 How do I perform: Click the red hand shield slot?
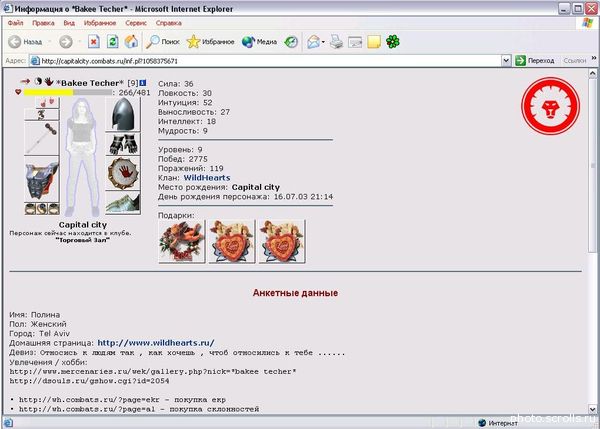click(x=123, y=173)
